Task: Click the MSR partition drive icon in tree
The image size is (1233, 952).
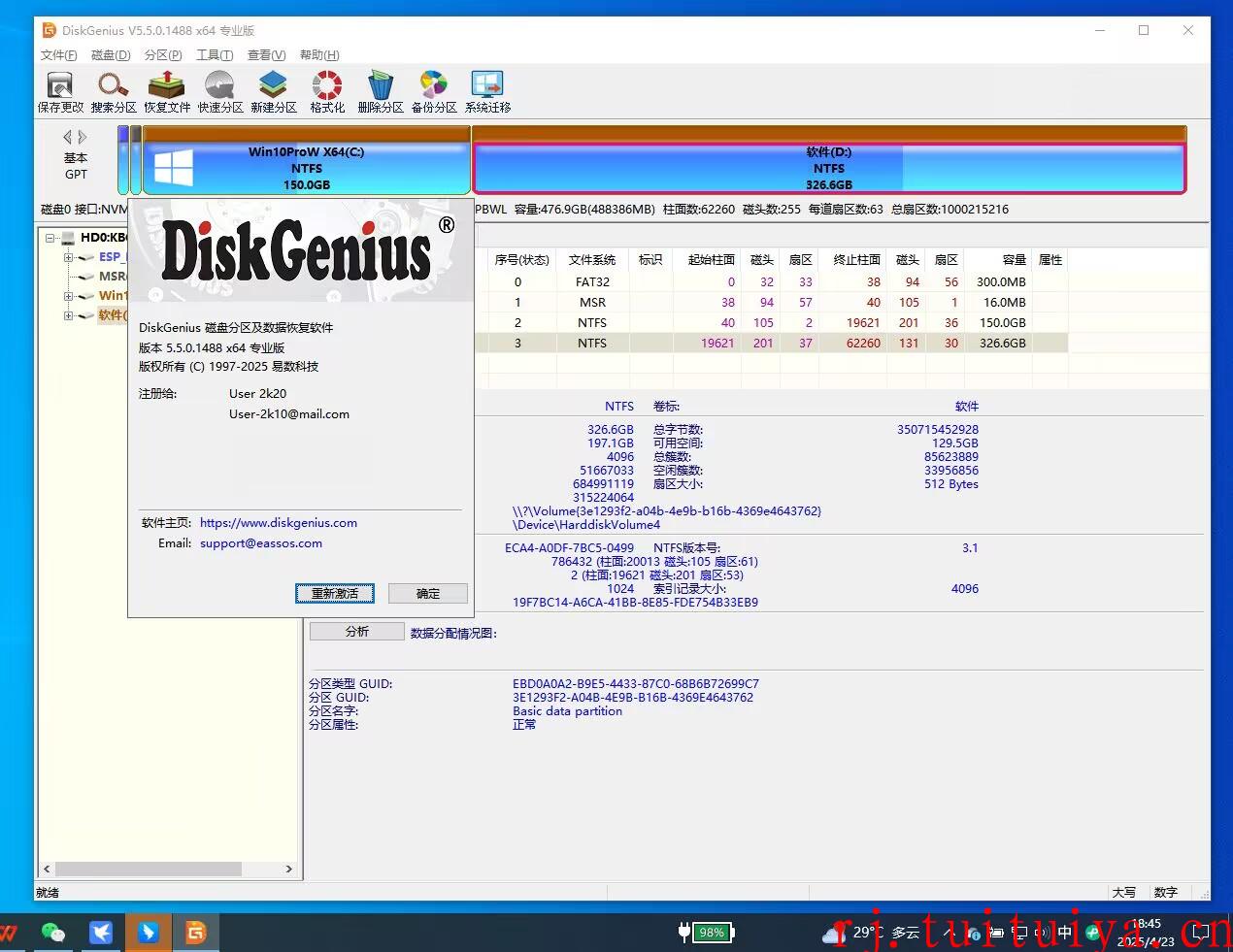Action: 85,277
